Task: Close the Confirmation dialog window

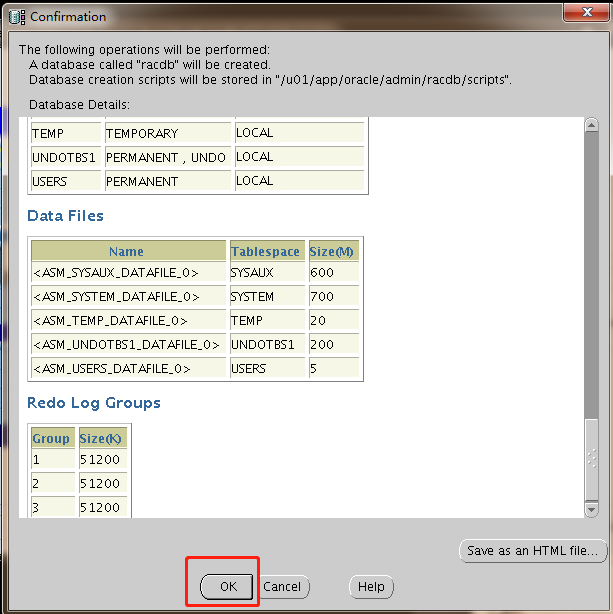Action: tap(587, 12)
